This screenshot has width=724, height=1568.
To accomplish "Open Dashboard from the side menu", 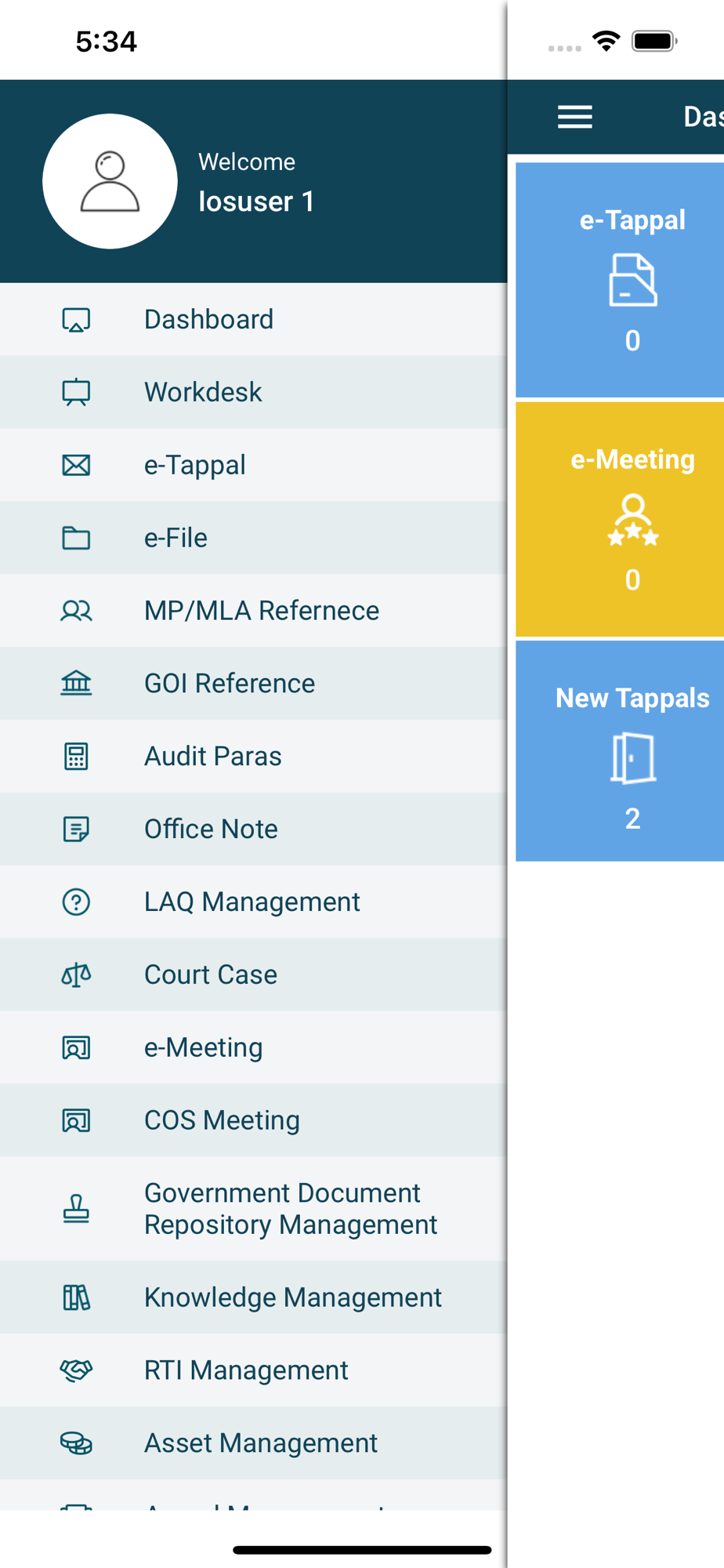I will coord(253,320).
